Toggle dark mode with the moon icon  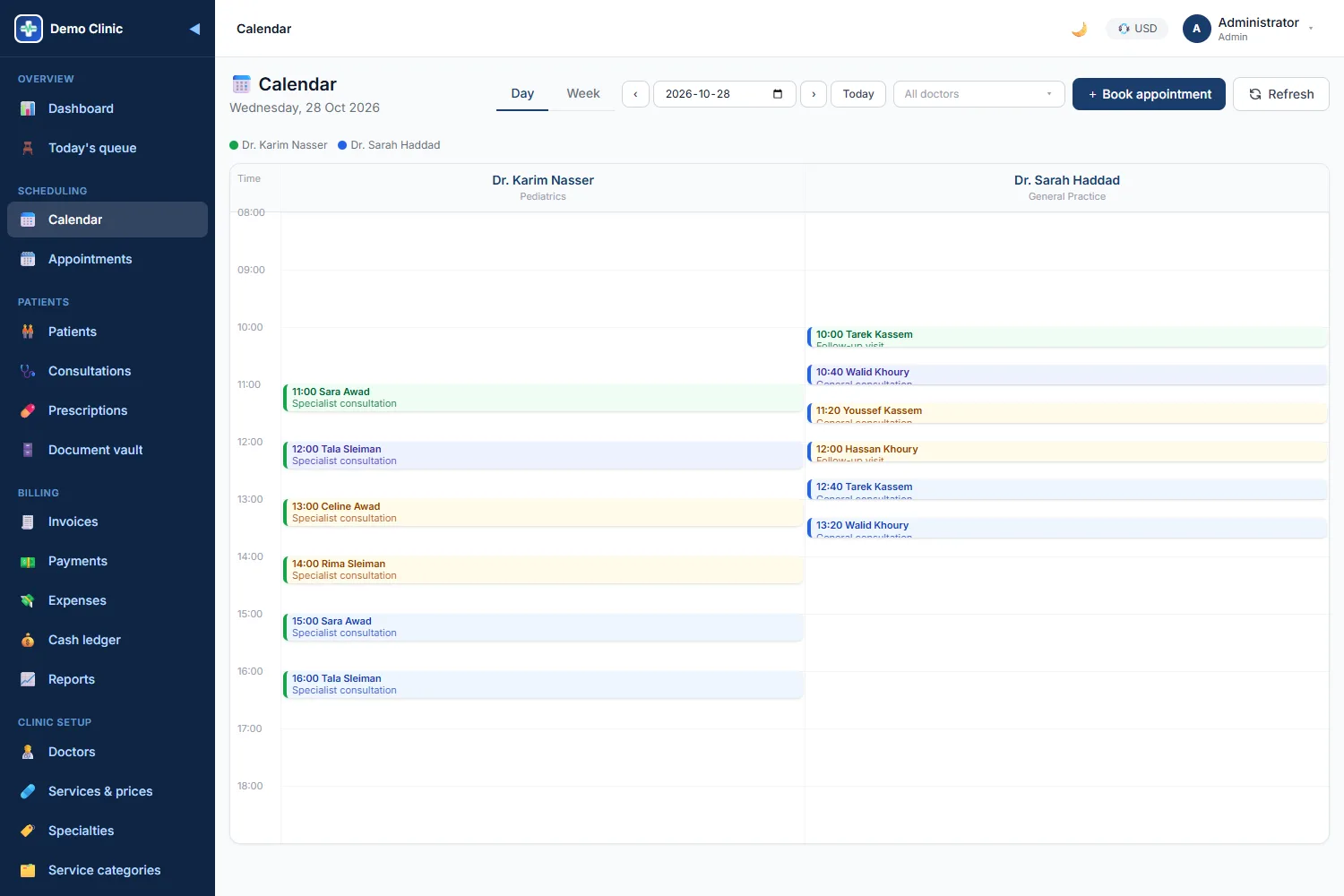pos(1080,29)
